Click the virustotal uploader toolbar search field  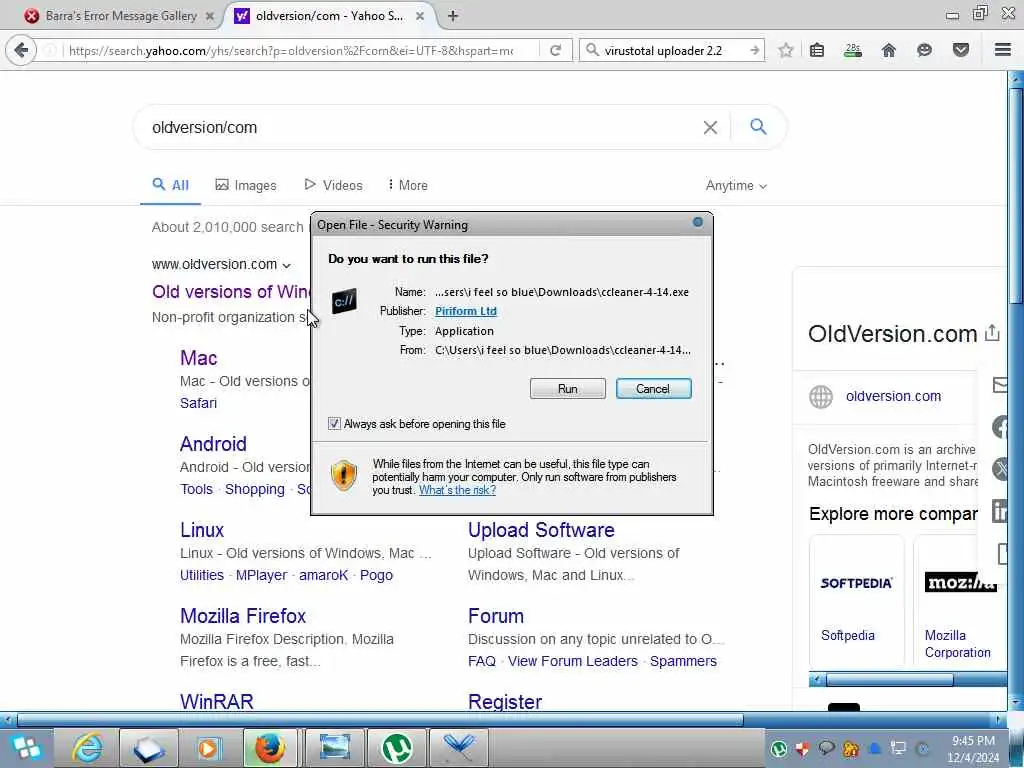672,50
